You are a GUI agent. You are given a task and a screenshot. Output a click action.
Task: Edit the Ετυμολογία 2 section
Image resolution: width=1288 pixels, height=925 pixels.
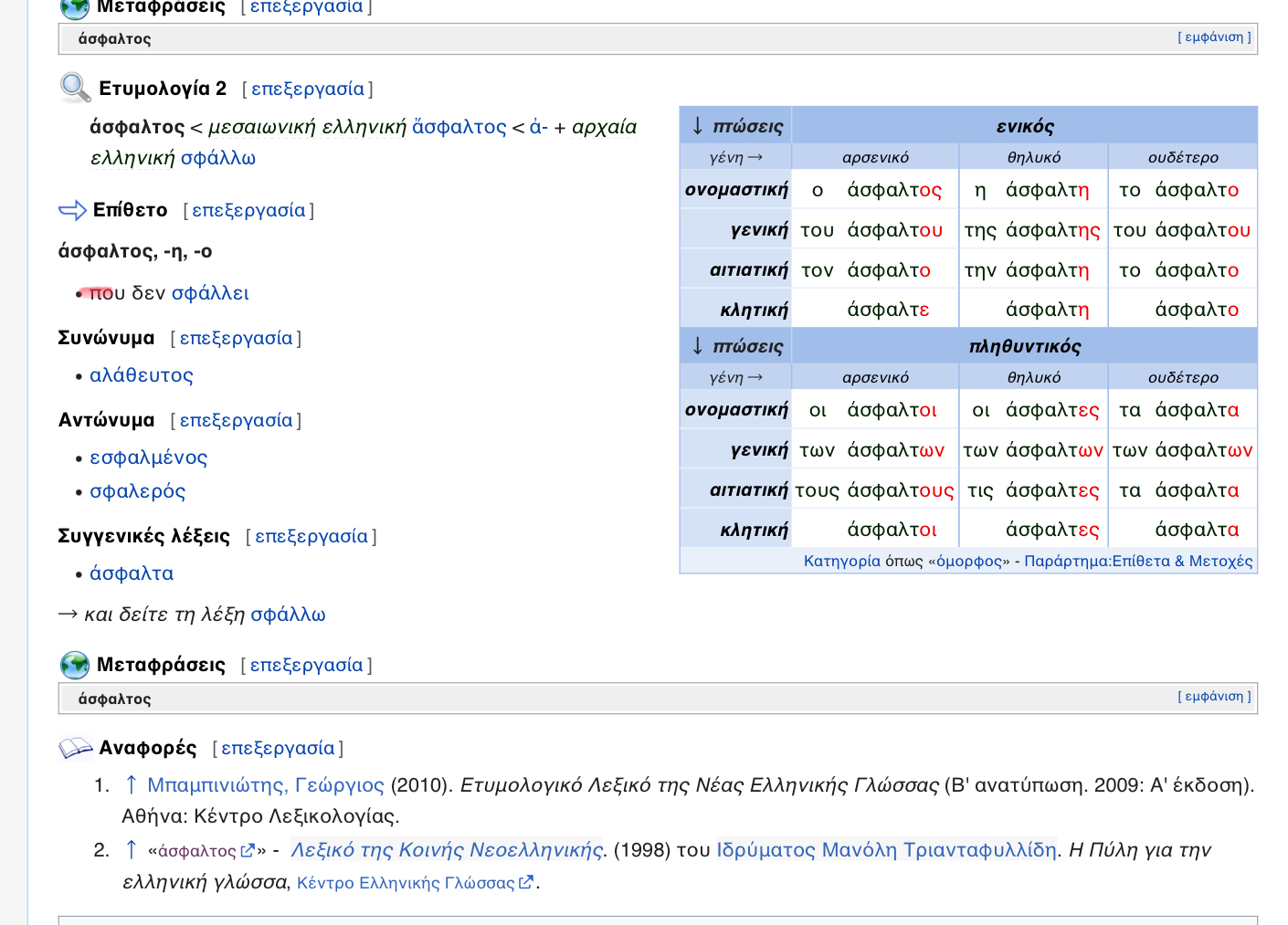[308, 89]
